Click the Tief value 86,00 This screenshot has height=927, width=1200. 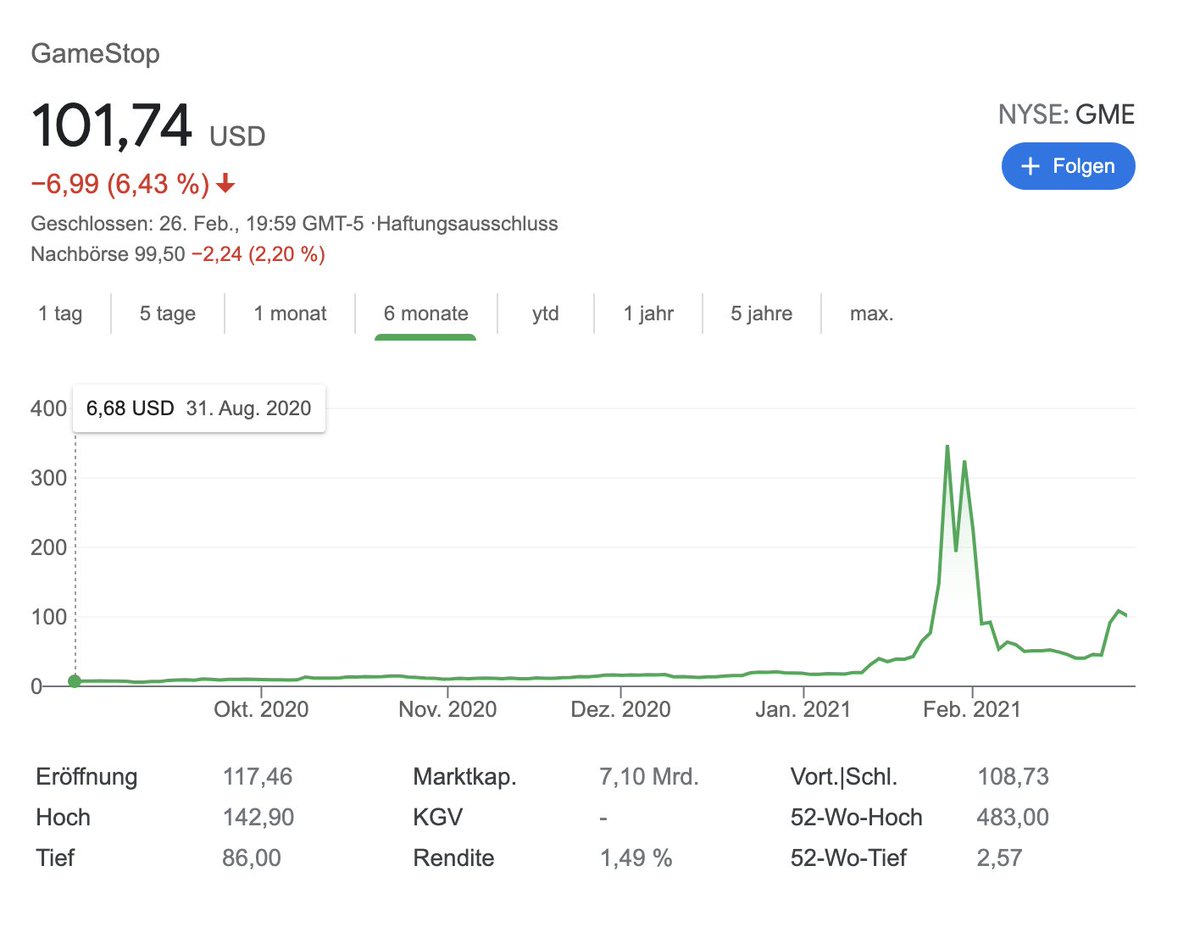coord(252,858)
